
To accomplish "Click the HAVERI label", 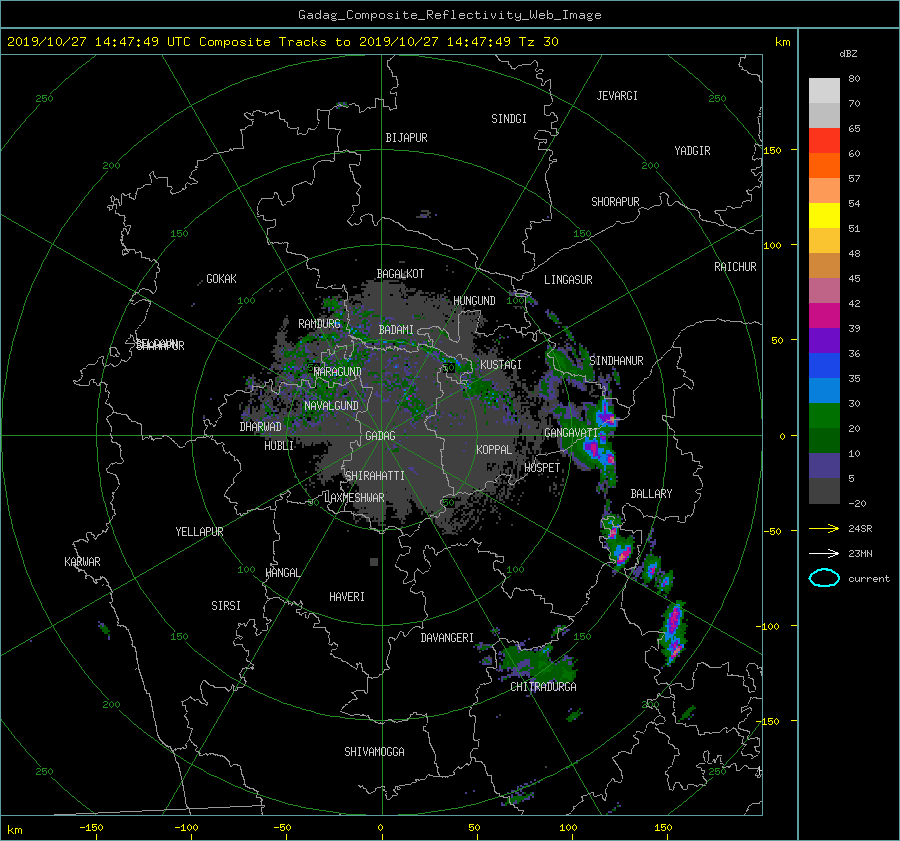I will click(x=347, y=597).
